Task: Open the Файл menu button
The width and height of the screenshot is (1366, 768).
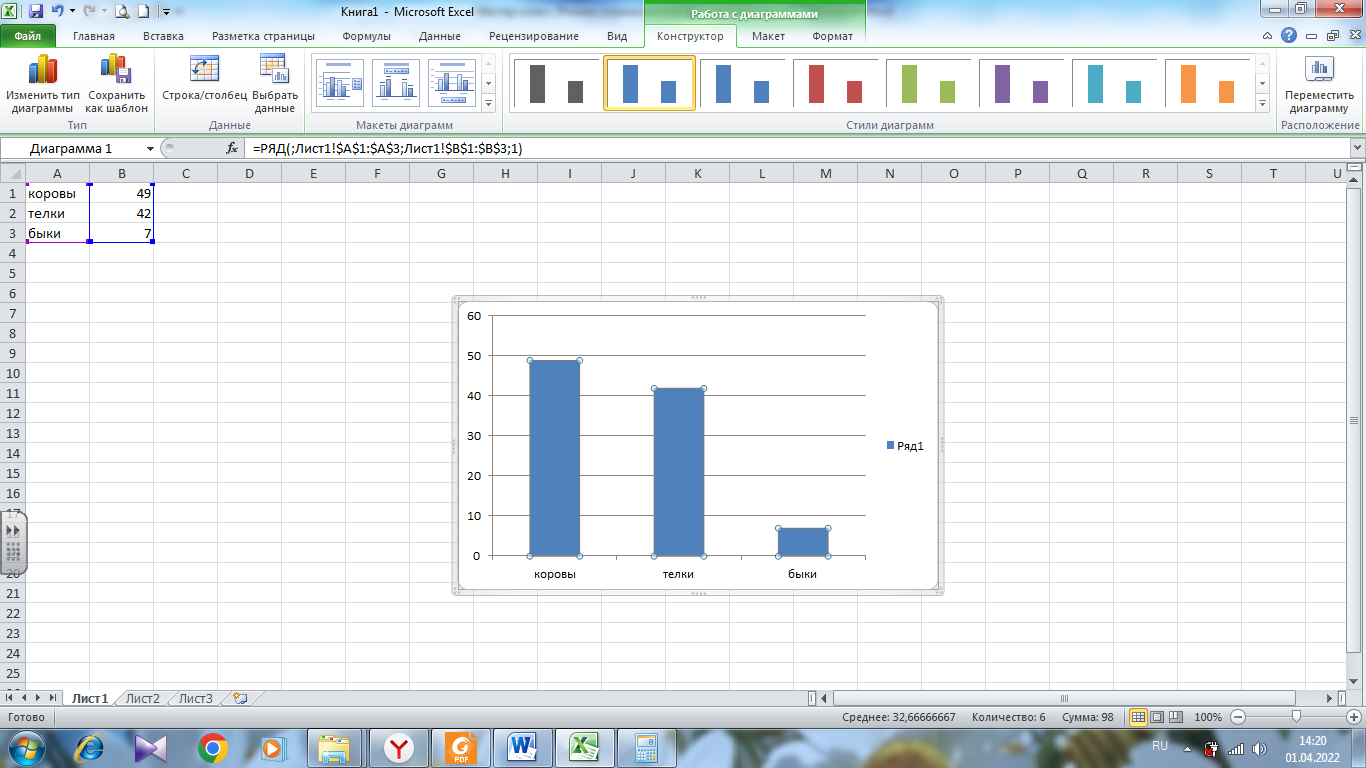Action: point(27,36)
